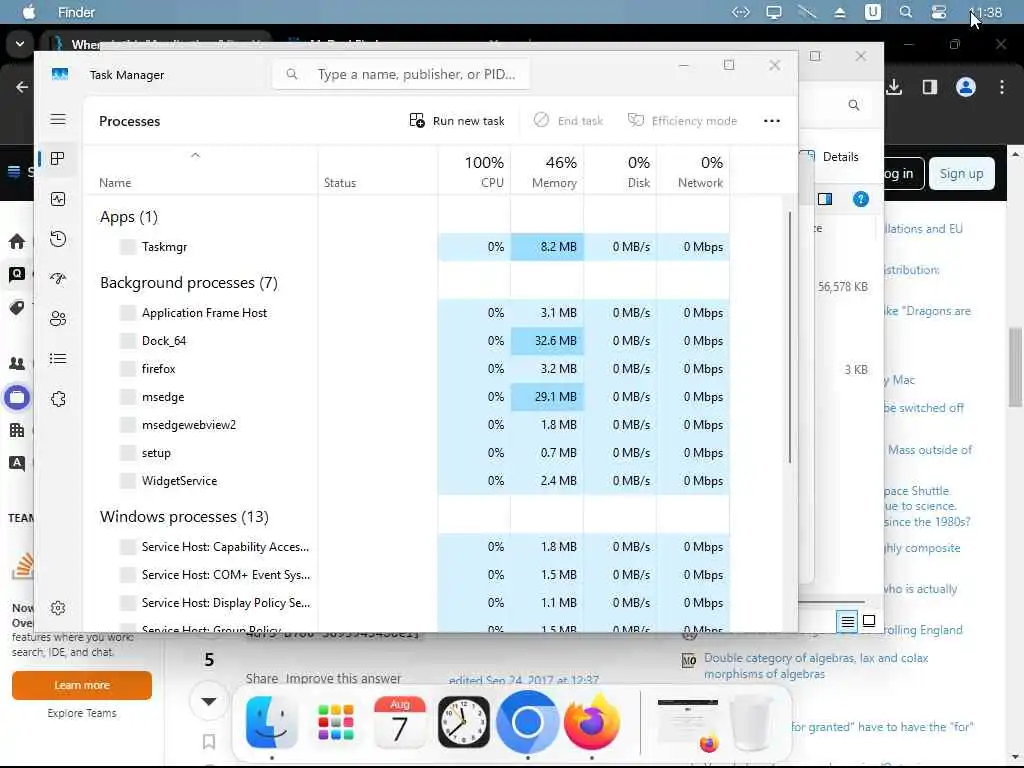1024x768 pixels.
Task: Open Task Manager settings gear
Action: tap(58, 608)
